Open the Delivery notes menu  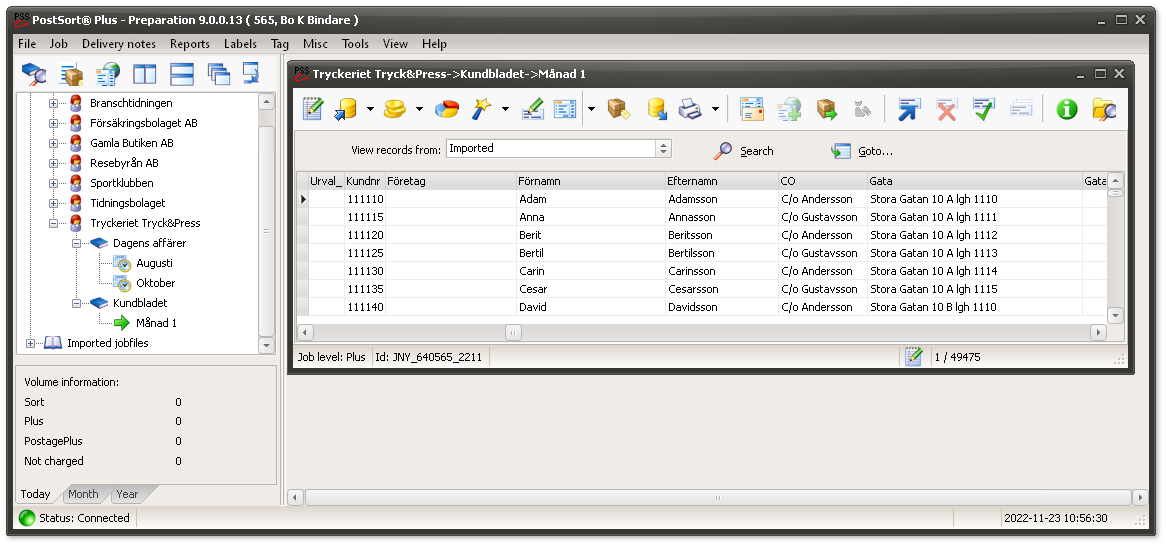[119, 44]
